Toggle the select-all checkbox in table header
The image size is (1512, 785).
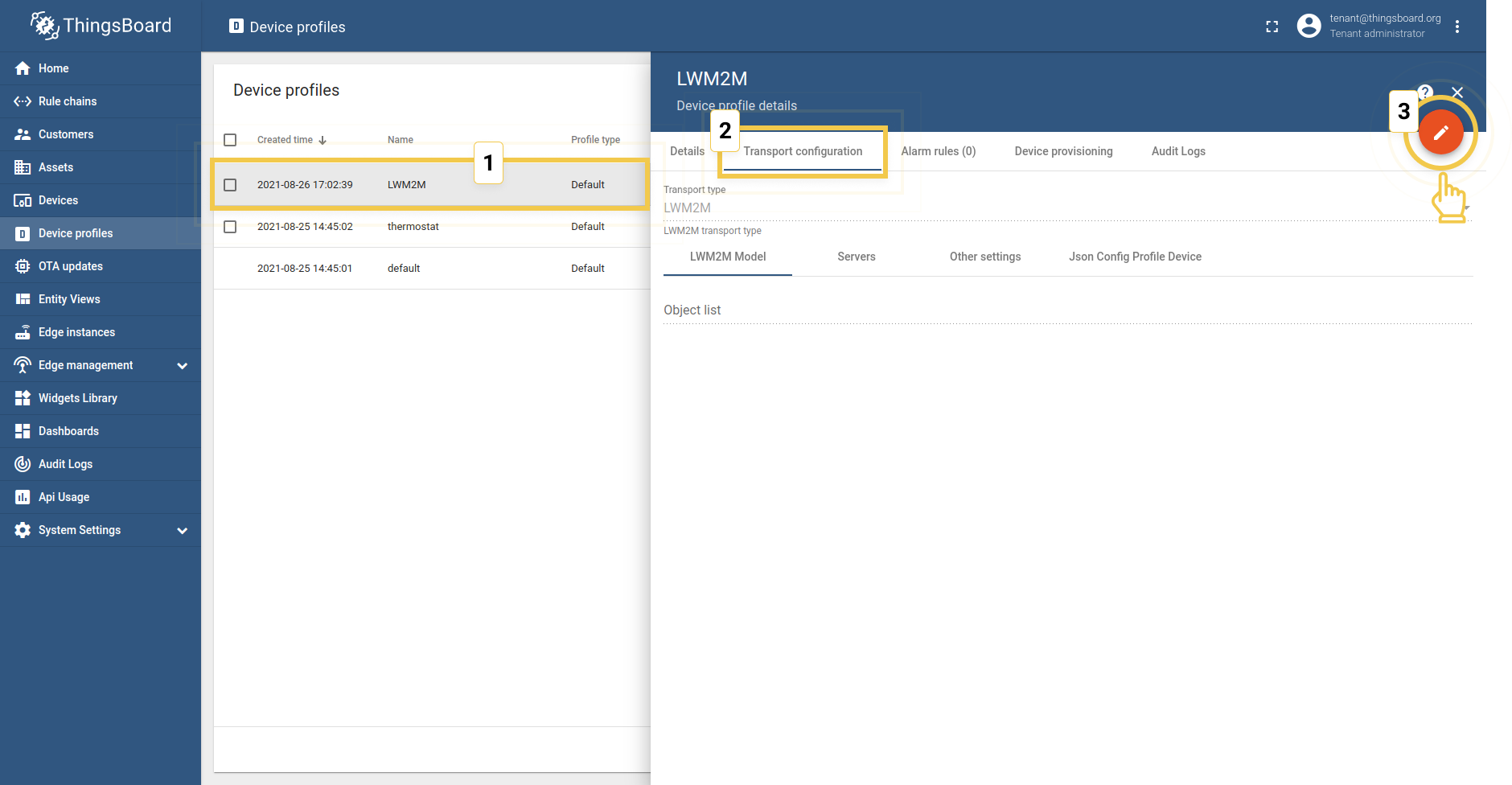[x=230, y=140]
